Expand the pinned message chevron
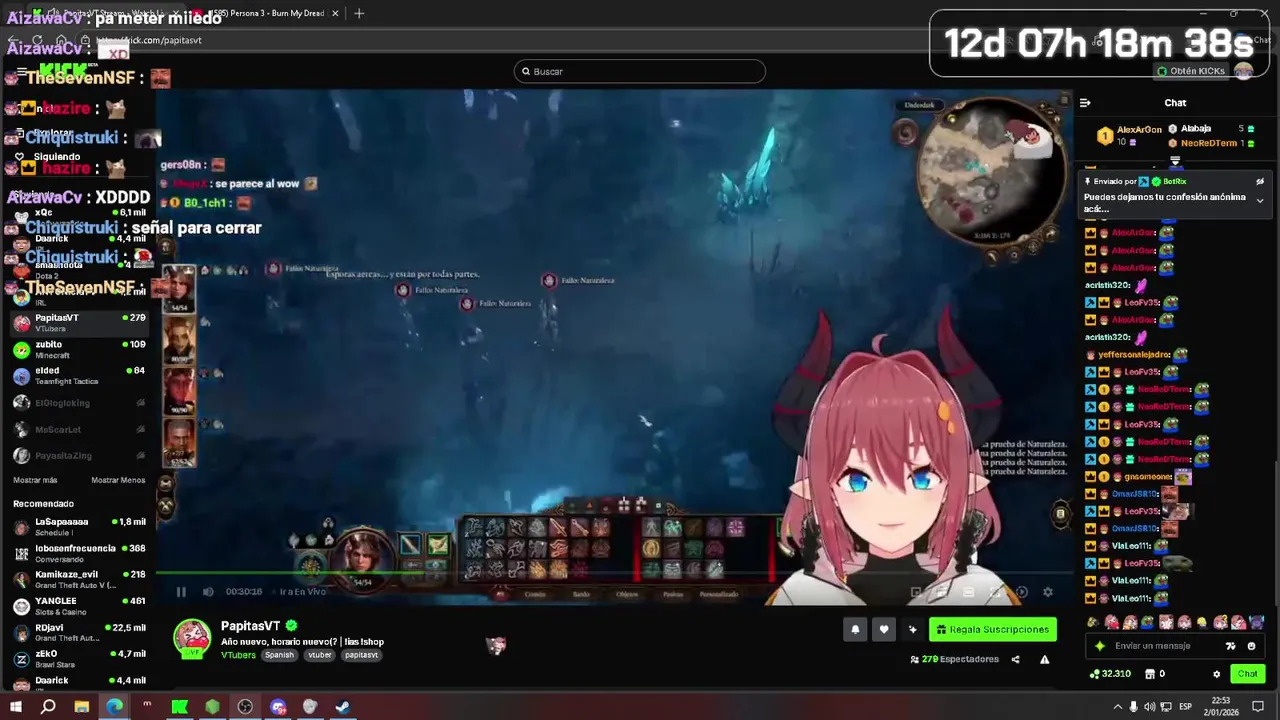 (1260, 201)
